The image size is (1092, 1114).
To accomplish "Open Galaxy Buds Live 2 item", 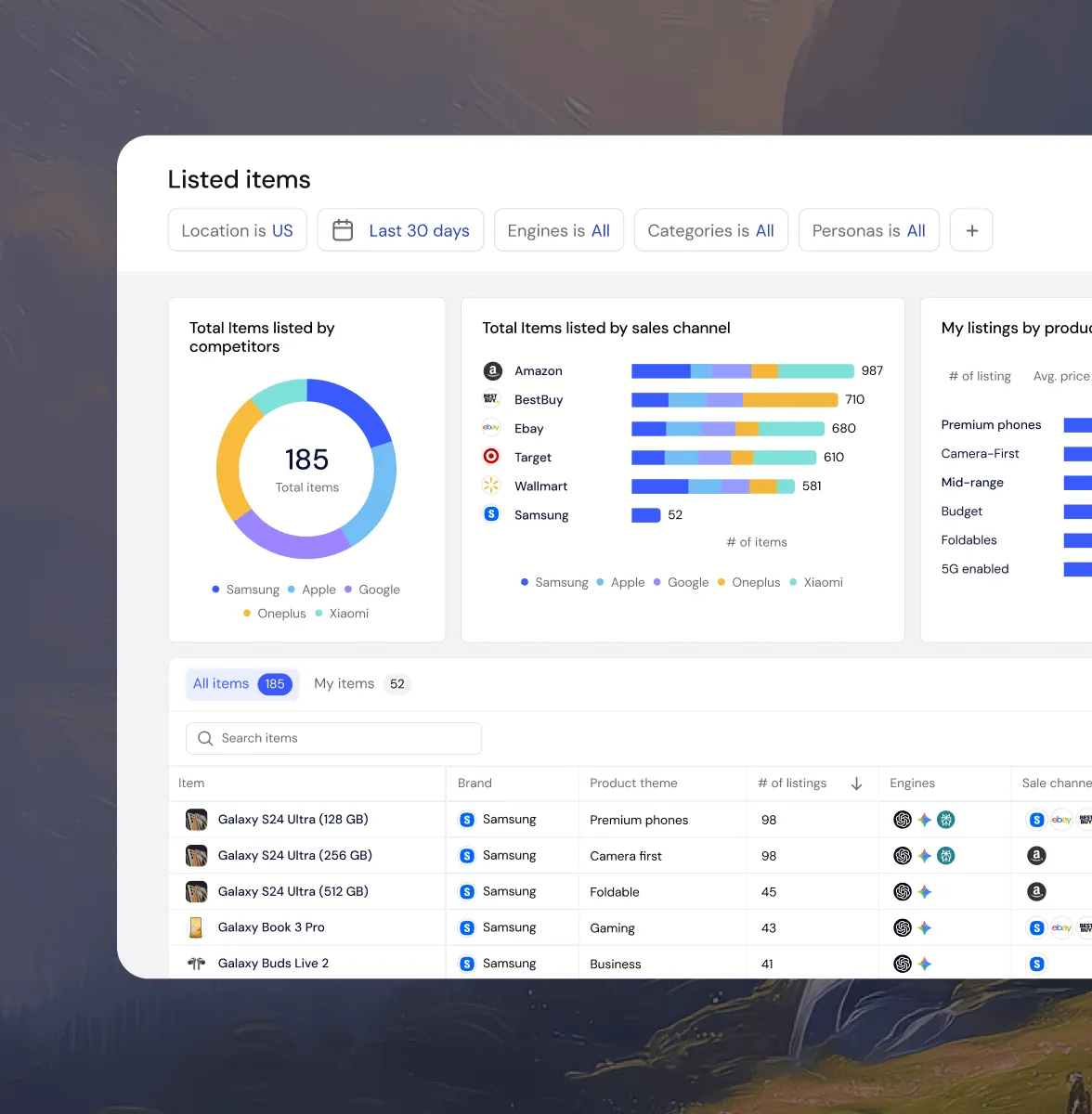I will click(273, 964).
